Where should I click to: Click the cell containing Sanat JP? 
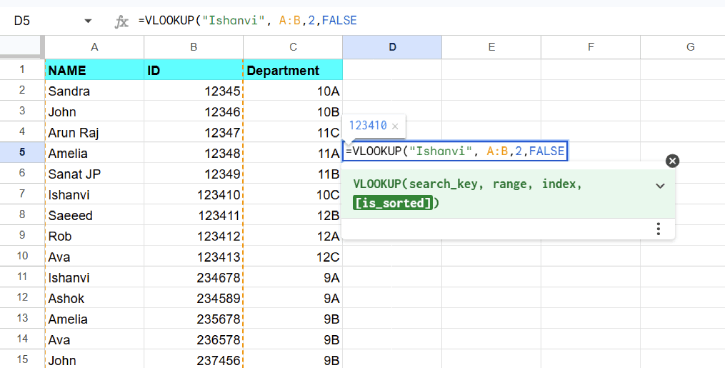tap(94, 173)
